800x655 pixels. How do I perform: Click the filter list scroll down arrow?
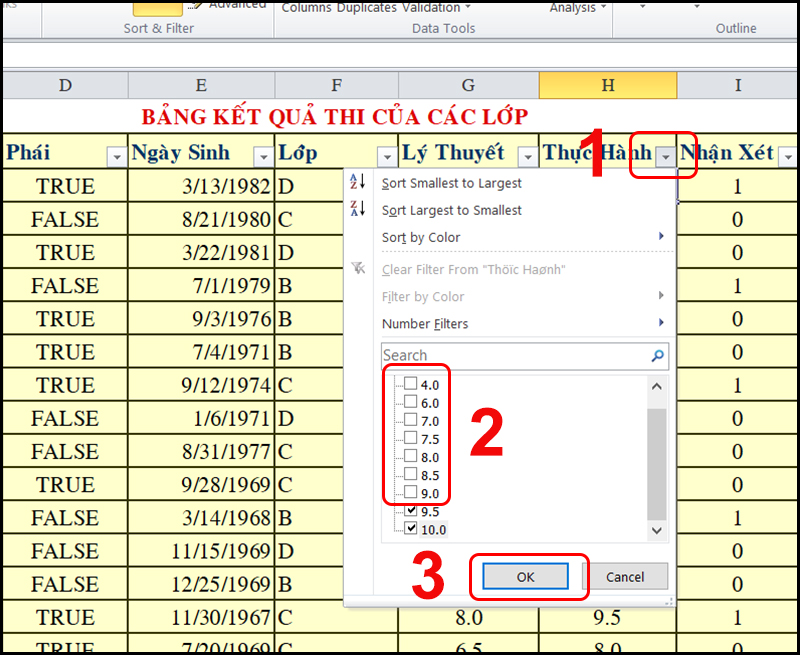[657, 531]
